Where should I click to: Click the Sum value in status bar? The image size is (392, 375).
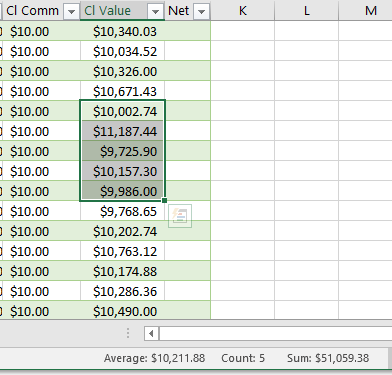pyautogui.click(x=328, y=358)
